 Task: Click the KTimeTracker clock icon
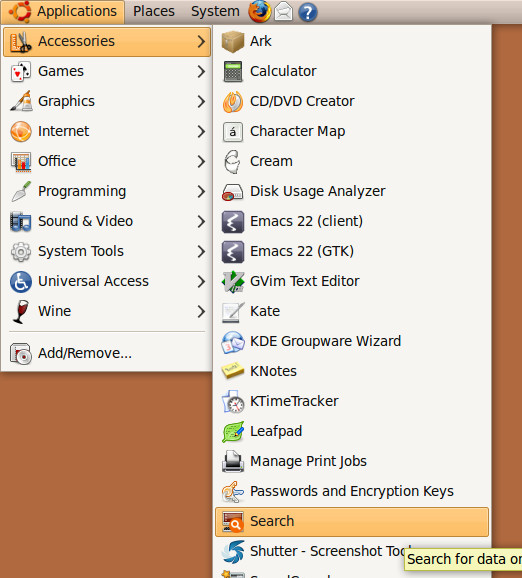tap(233, 401)
